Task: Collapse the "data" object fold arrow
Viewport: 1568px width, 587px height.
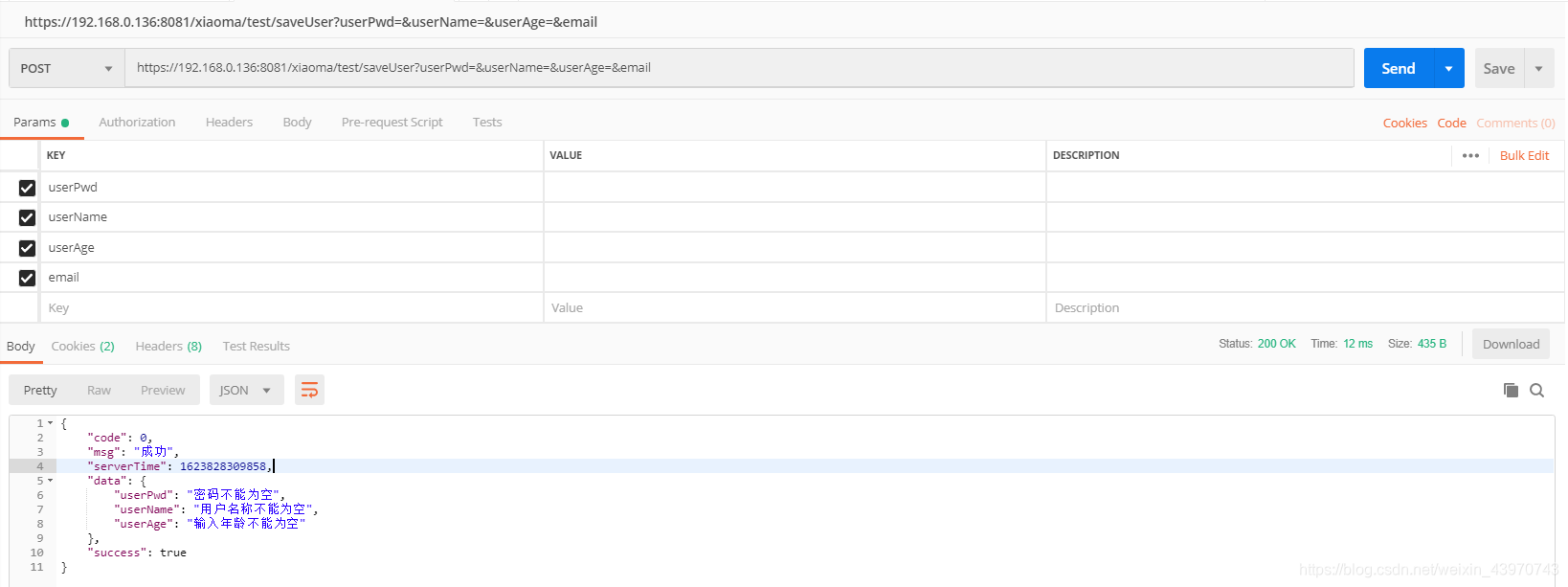Action: pyautogui.click(x=51, y=481)
